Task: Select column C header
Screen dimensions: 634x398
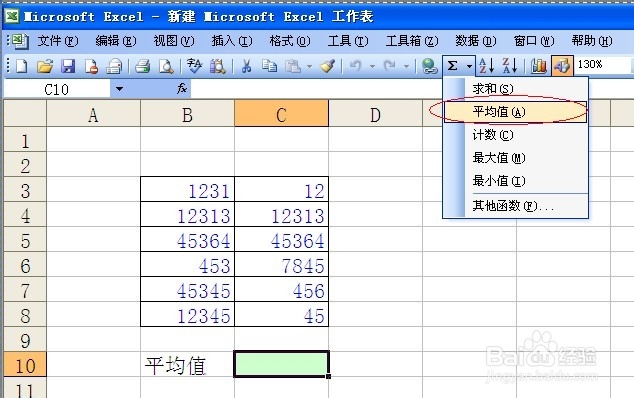Action: (x=281, y=115)
